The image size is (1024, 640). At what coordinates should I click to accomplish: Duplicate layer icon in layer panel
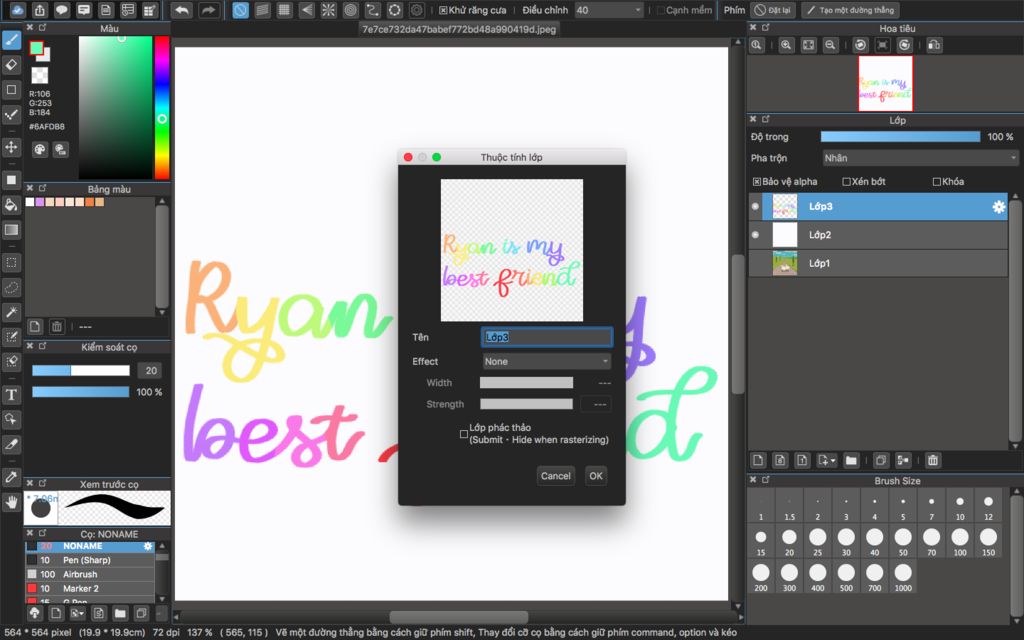881,460
